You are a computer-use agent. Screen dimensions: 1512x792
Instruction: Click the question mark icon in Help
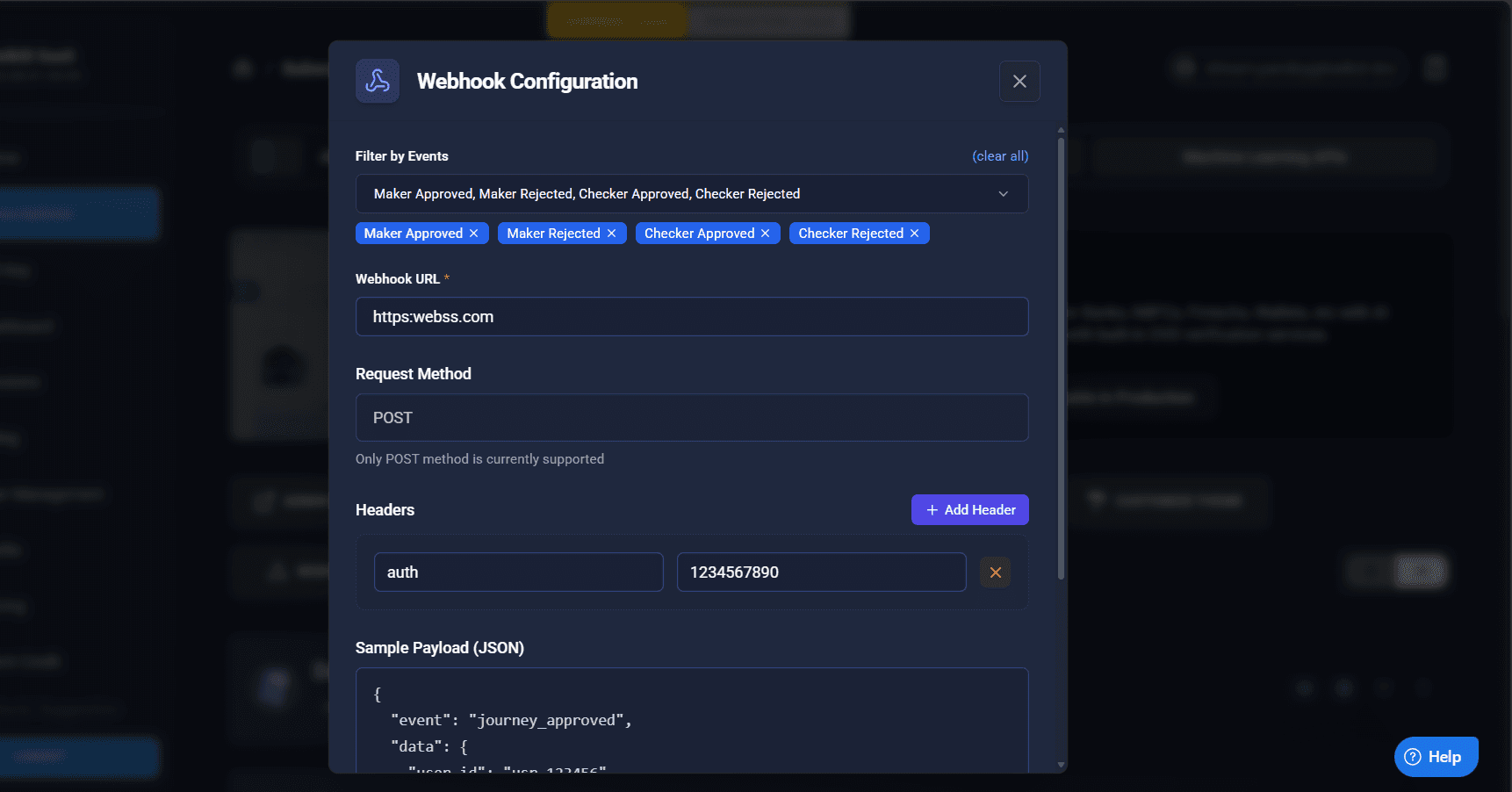pyautogui.click(x=1413, y=757)
